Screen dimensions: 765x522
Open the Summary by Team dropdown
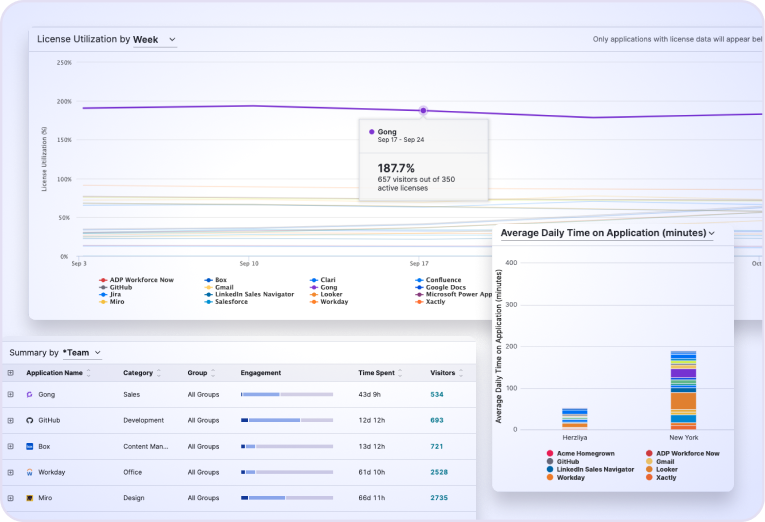(81, 352)
